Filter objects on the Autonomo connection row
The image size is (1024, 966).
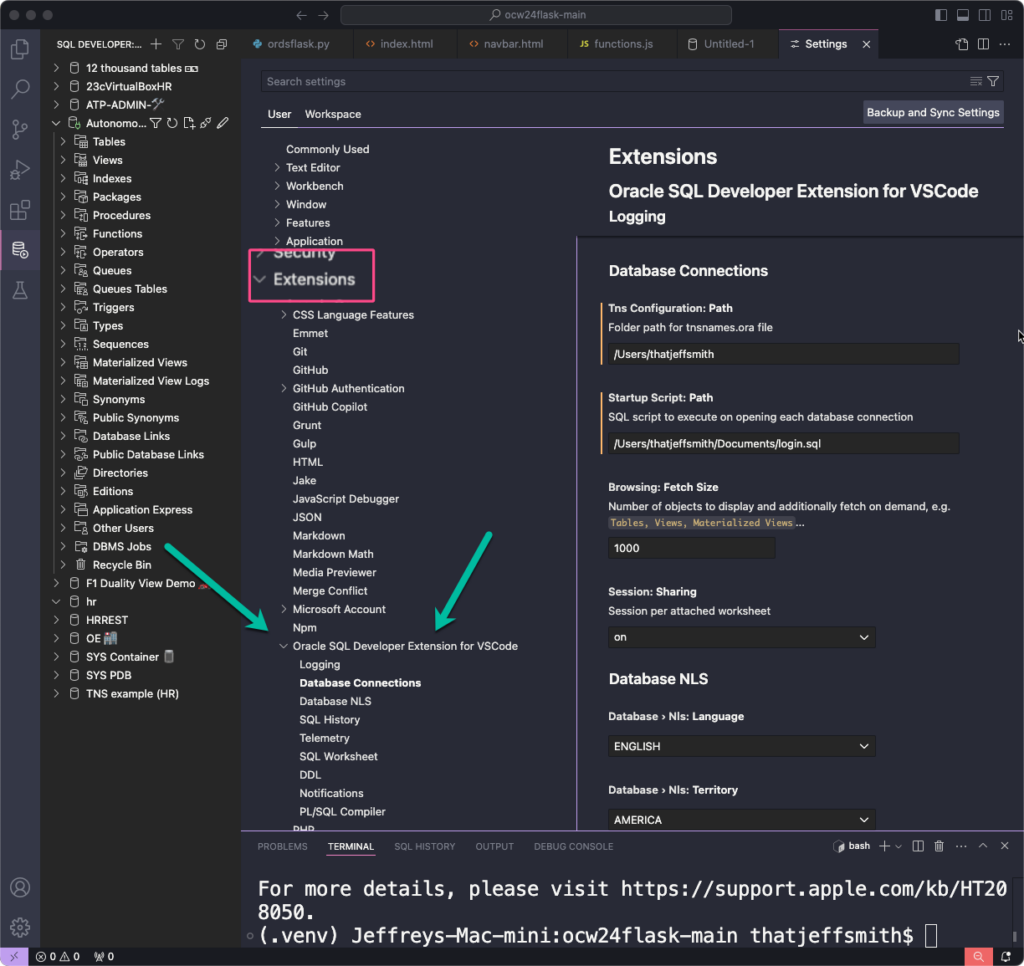(155, 123)
